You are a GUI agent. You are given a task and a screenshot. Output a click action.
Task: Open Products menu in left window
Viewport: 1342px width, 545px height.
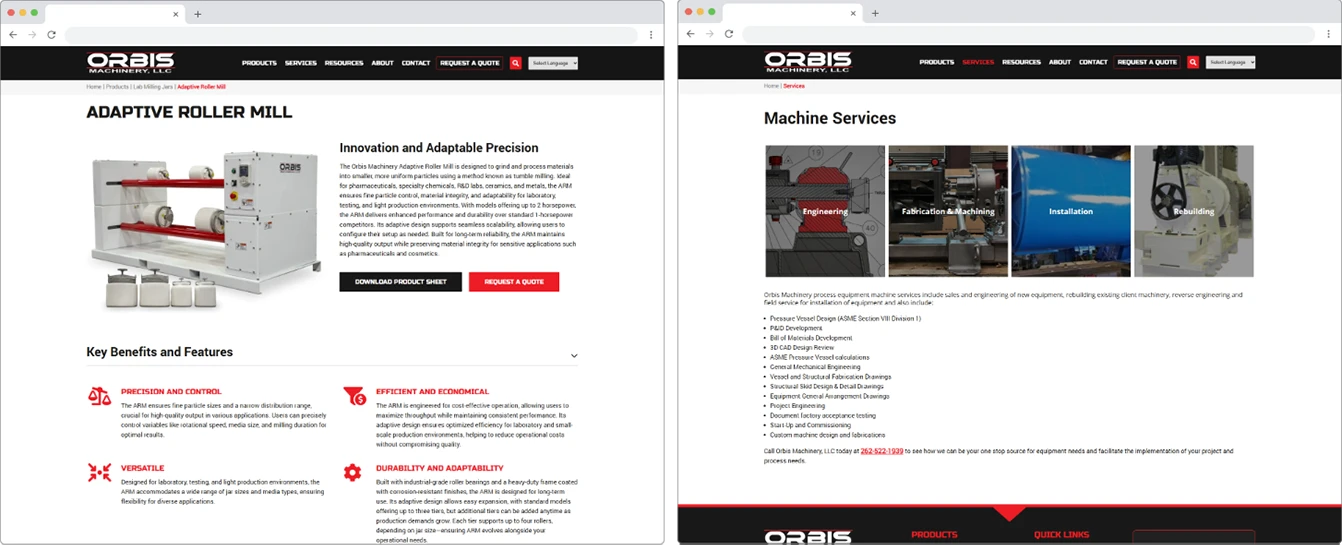pos(259,63)
